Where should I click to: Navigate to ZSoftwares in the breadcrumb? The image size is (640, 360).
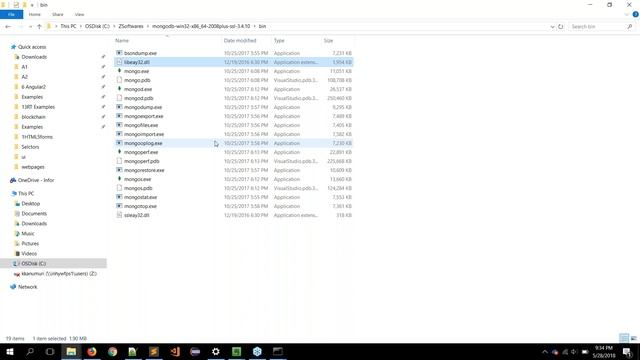click(x=131, y=27)
